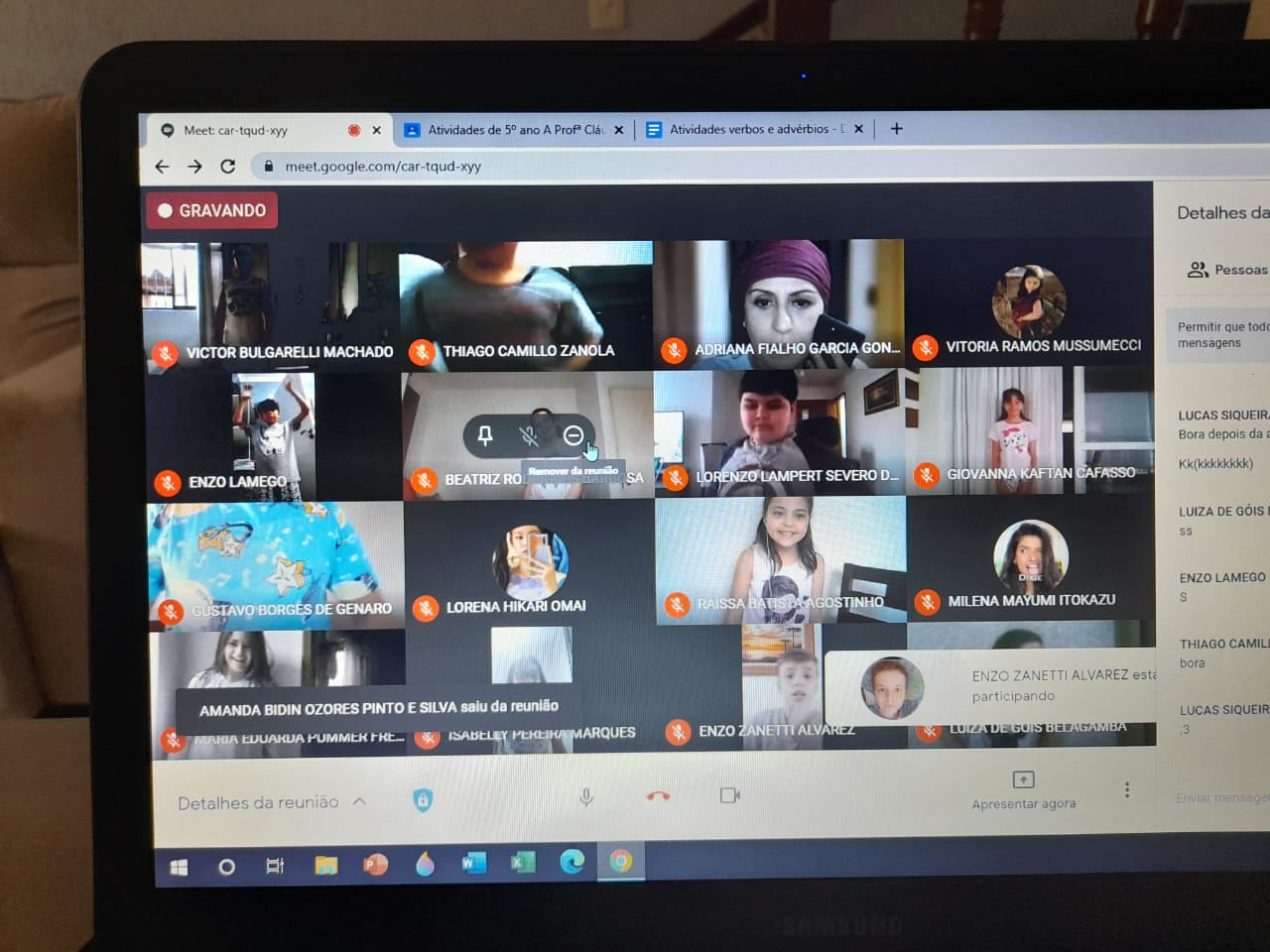Click the Amanda Bidin left-meeting toast
The image size is (1270, 952).
pos(379,708)
